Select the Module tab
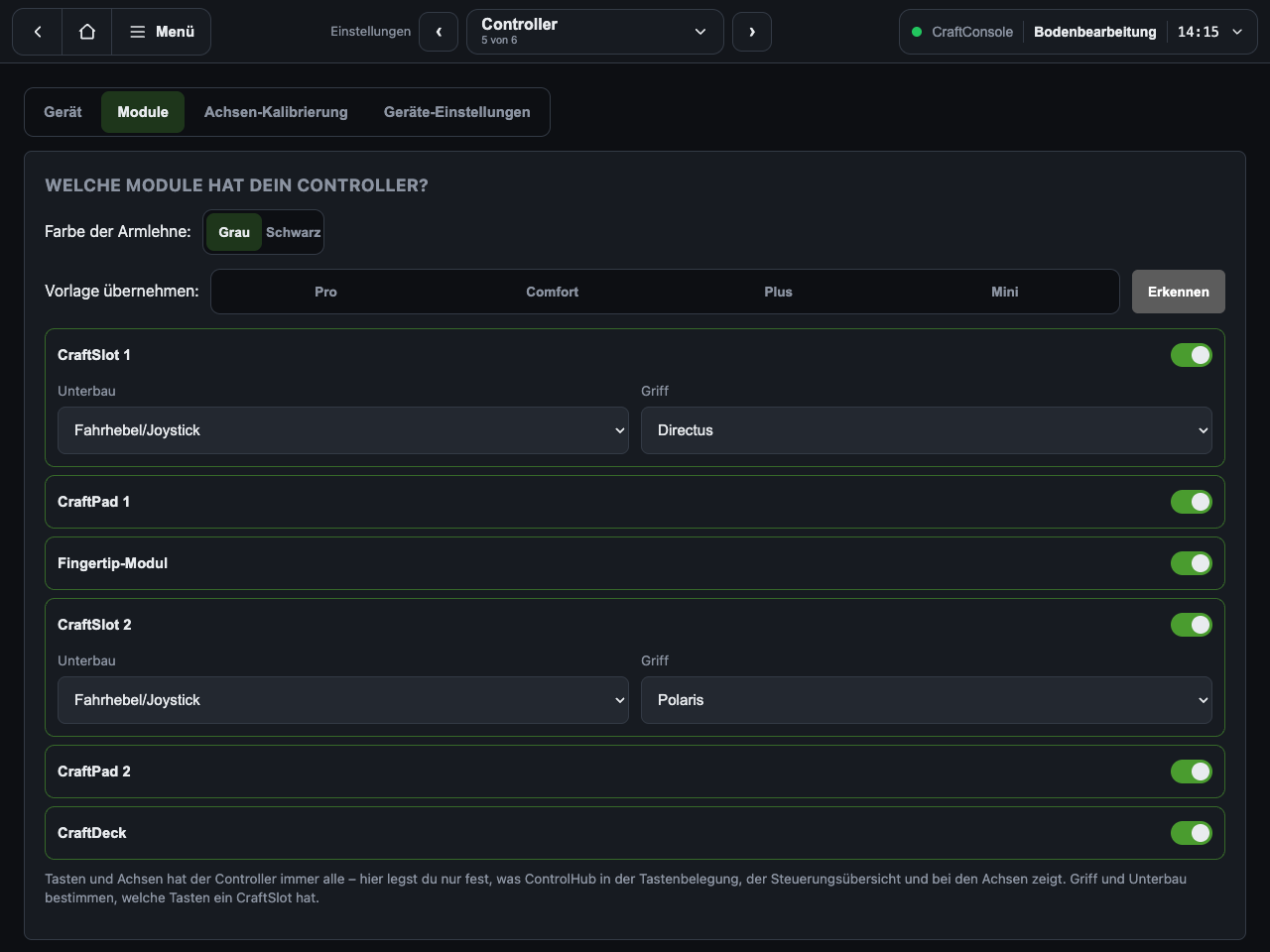This screenshot has width=1270, height=952. click(x=143, y=112)
